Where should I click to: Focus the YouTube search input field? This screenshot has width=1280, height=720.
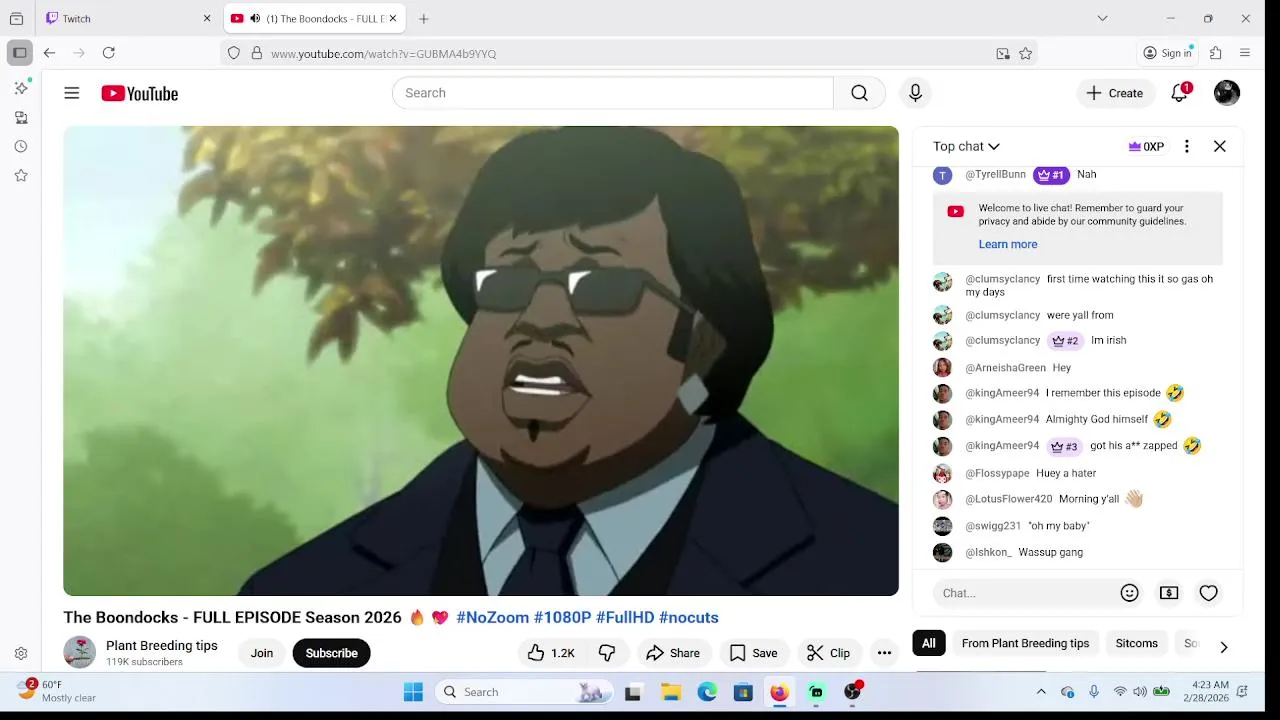[613, 93]
